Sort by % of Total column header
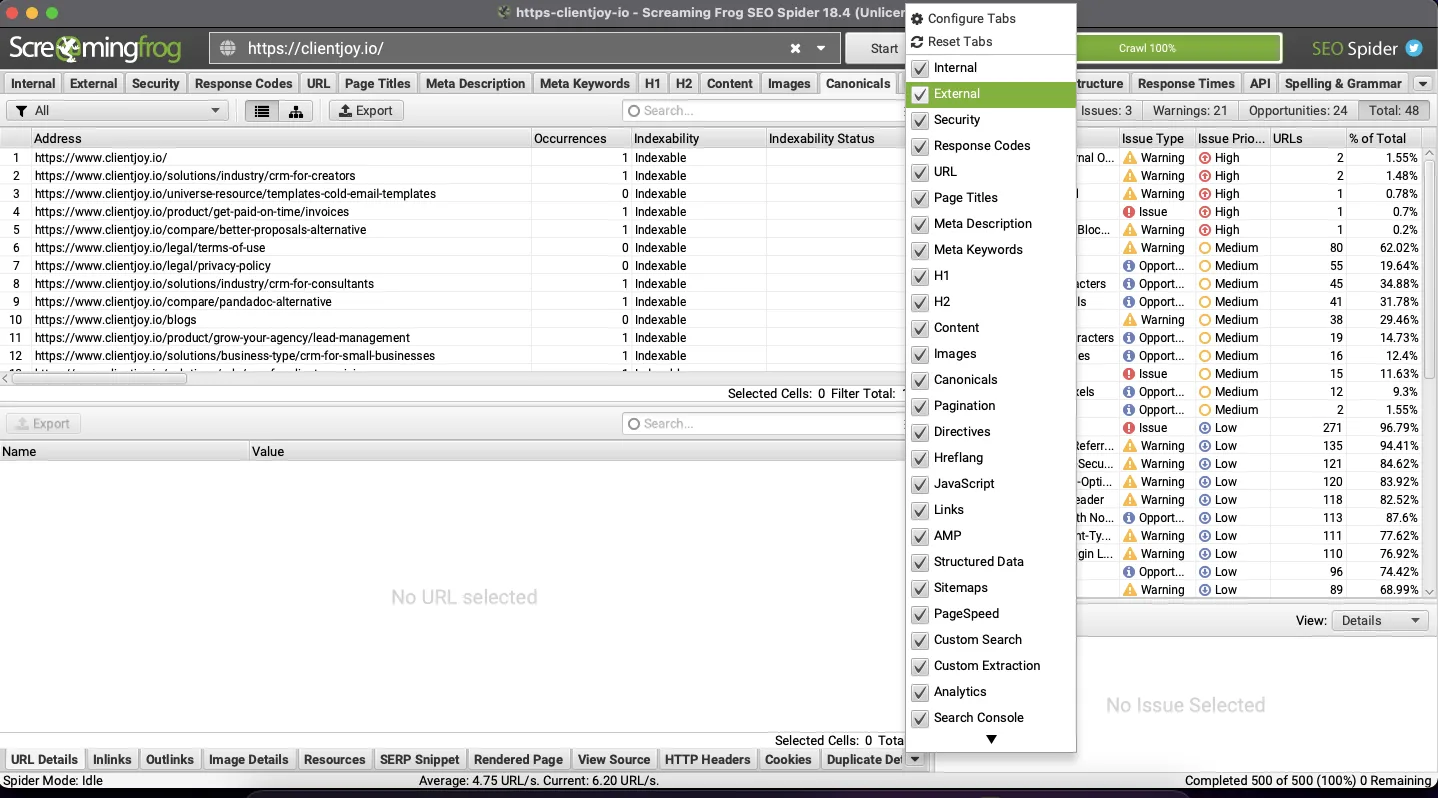The image size is (1438, 798). point(1382,139)
